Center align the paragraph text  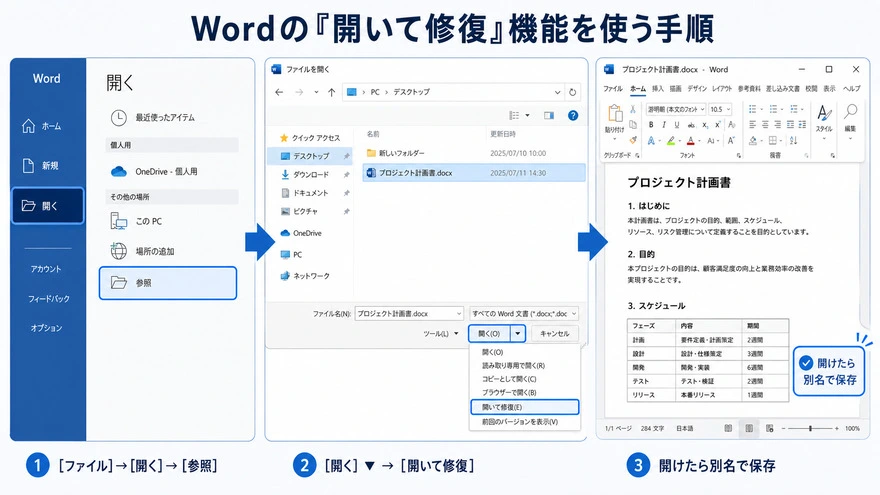coord(765,125)
